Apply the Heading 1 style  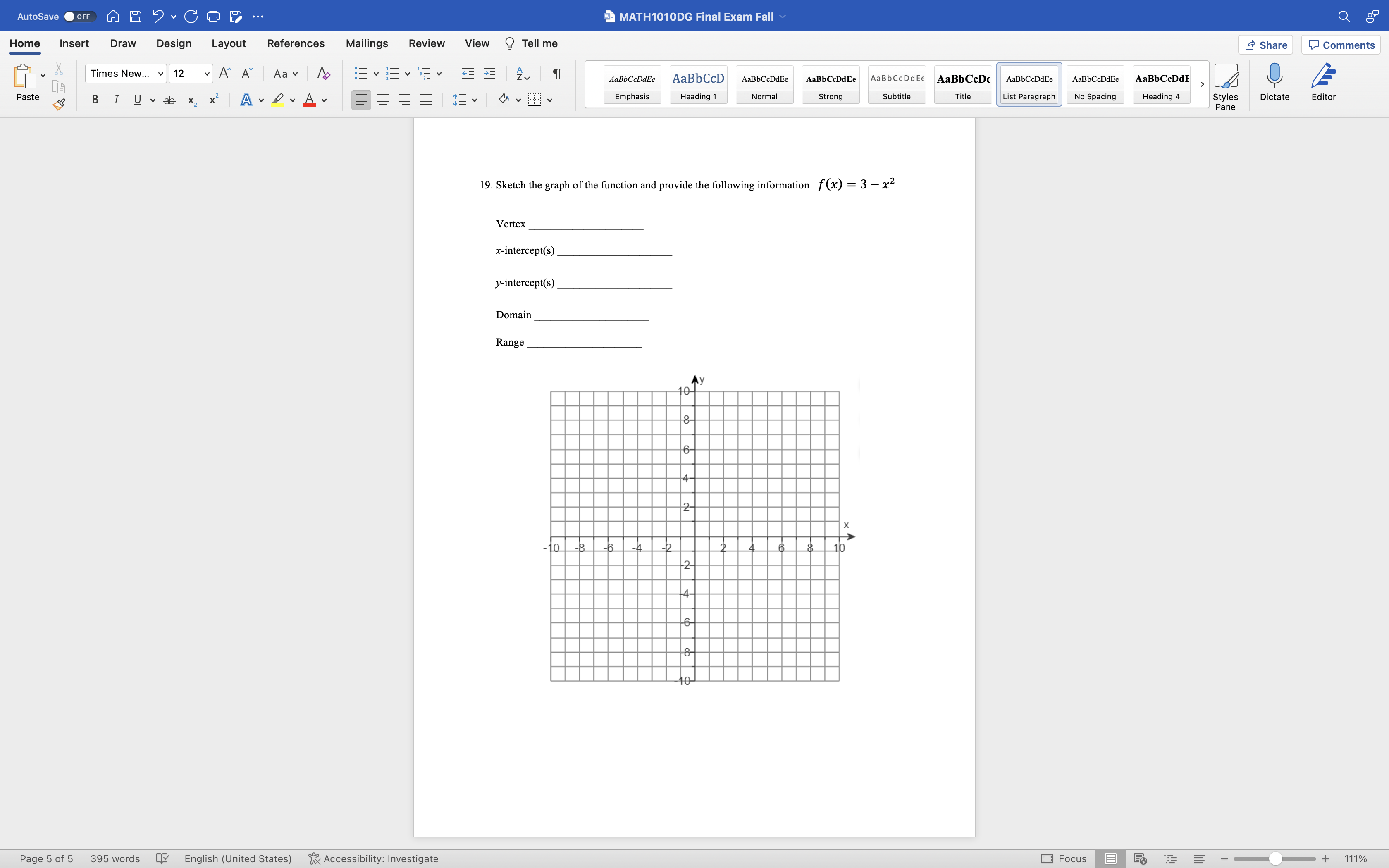tap(698, 84)
